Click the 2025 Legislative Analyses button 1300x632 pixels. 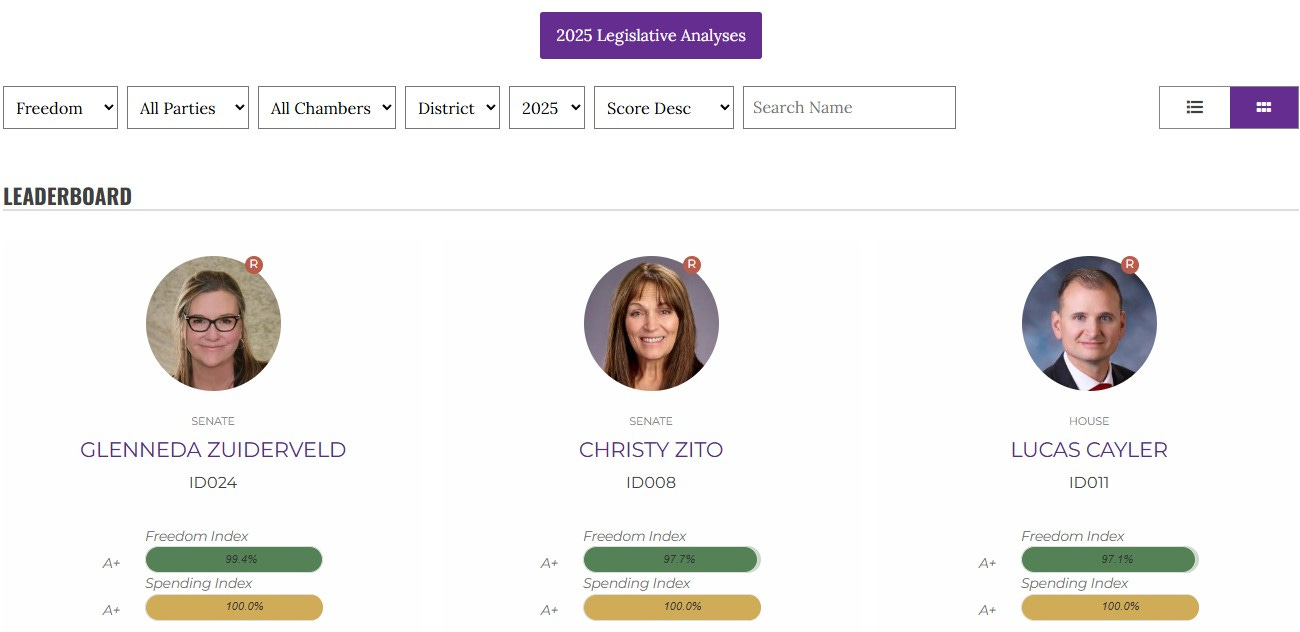click(651, 35)
